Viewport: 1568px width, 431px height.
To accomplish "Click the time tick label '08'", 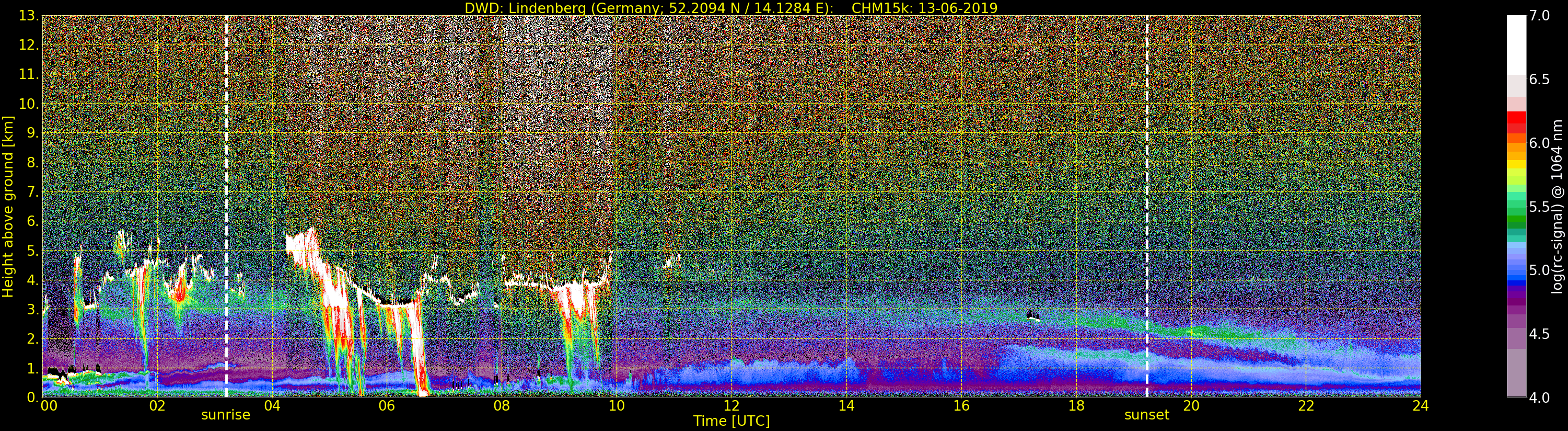I will pyautogui.click(x=501, y=405).
